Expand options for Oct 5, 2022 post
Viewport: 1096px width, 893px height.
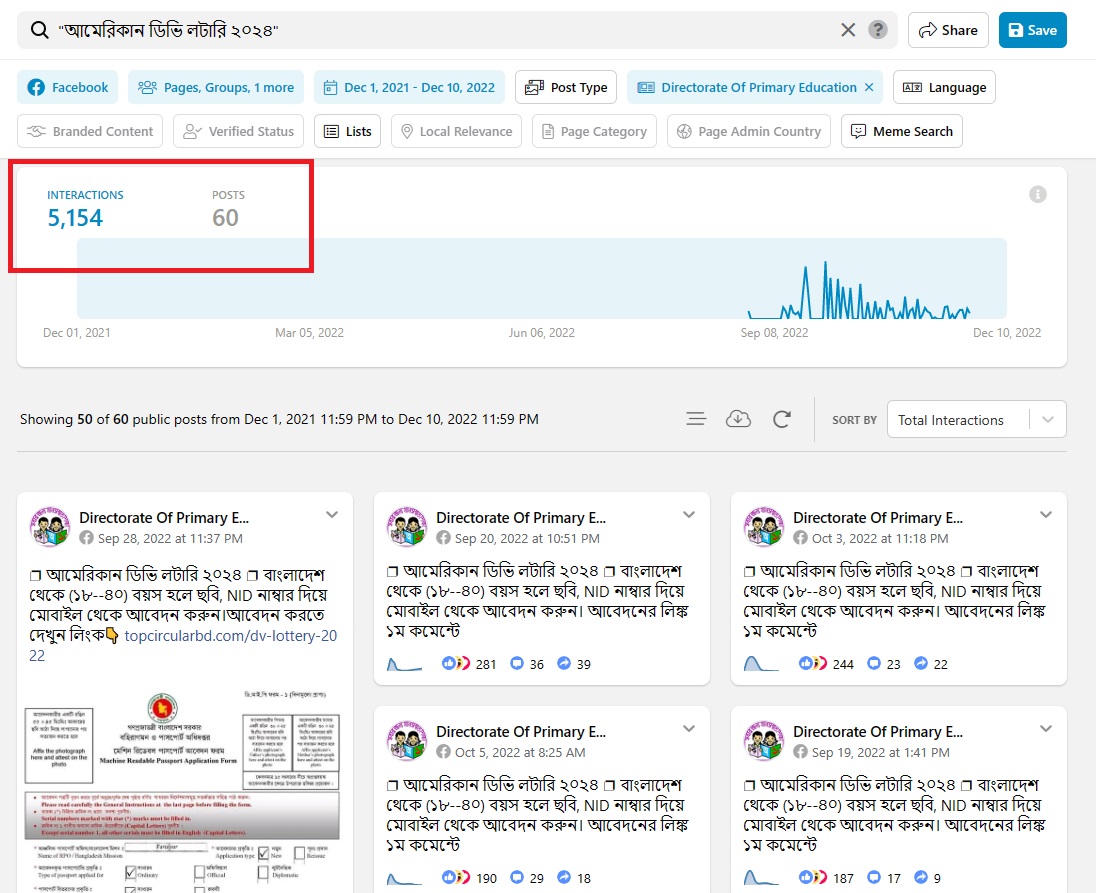(x=689, y=729)
